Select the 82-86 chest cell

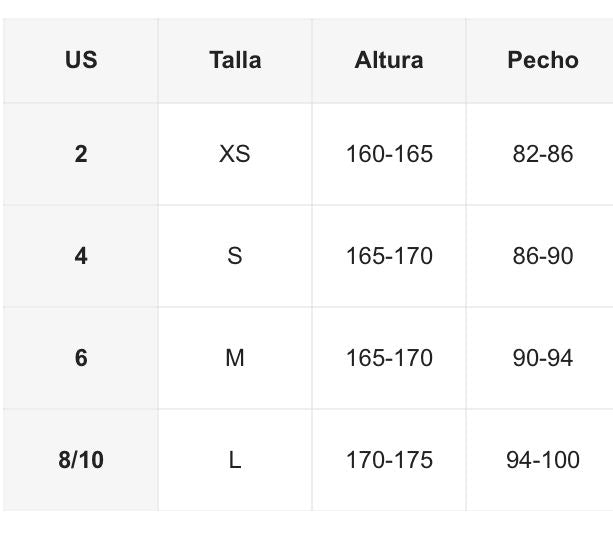pyautogui.click(x=542, y=154)
